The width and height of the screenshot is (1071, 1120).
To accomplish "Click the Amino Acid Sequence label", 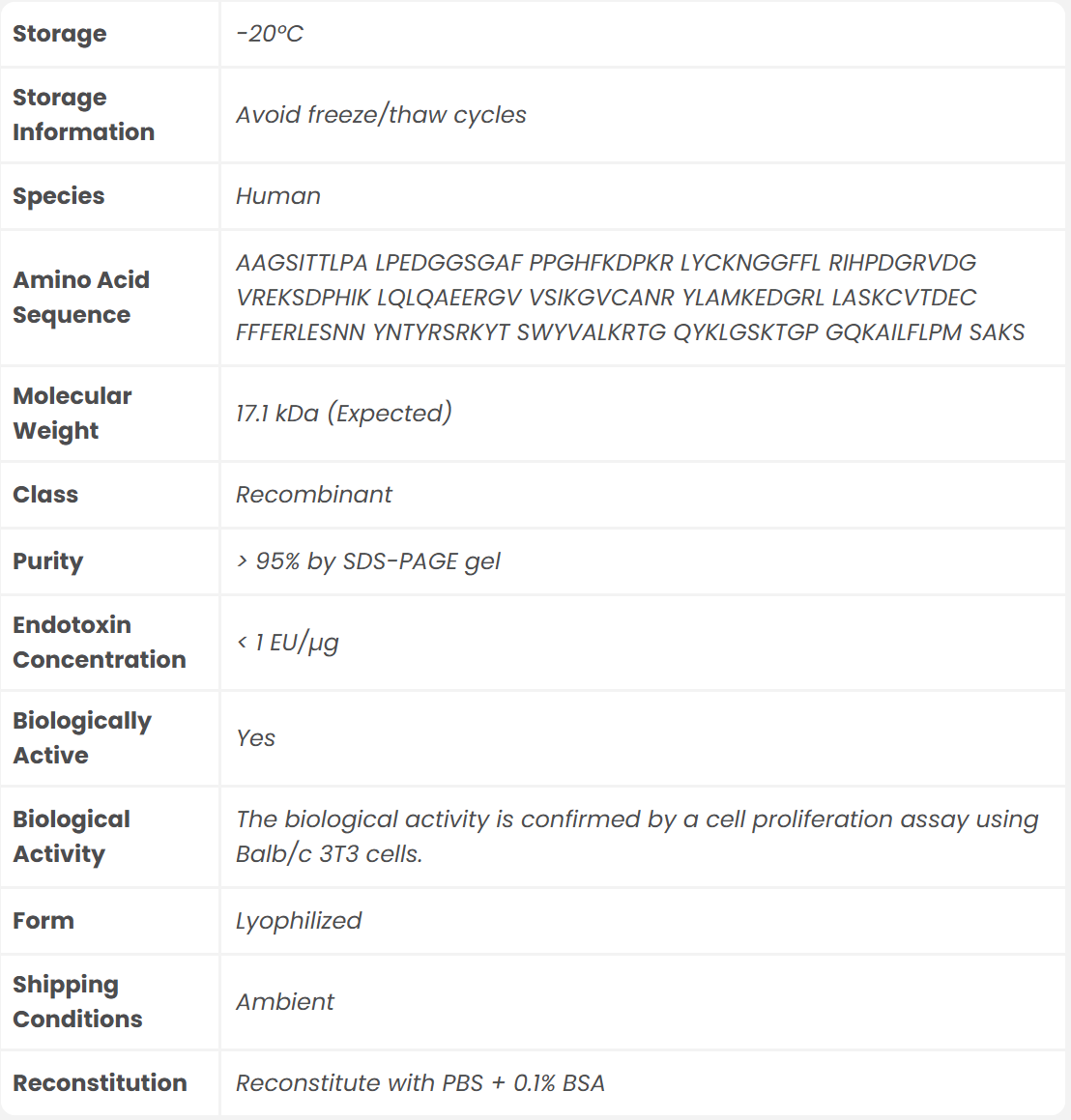I will click(81, 298).
